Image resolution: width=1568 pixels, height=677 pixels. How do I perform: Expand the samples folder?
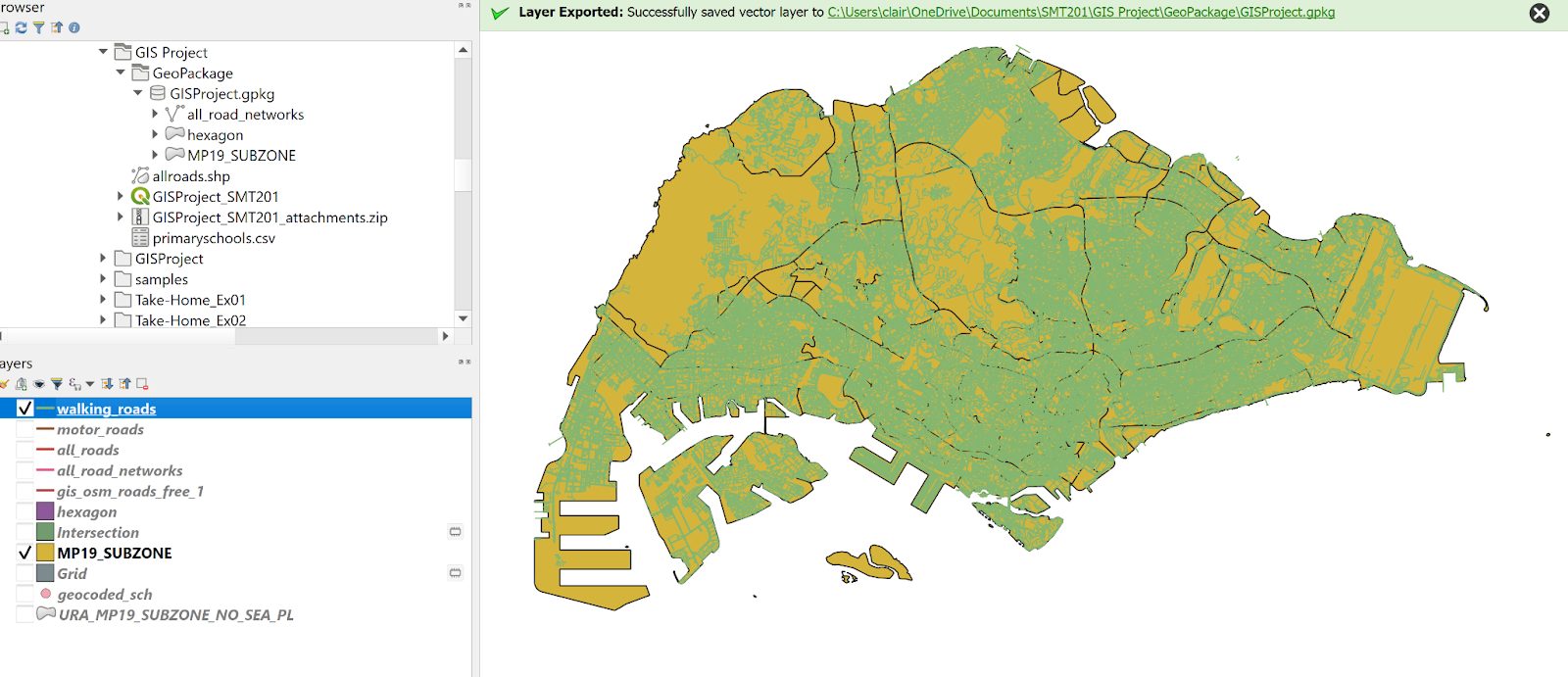pyautogui.click(x=103, y=279)
